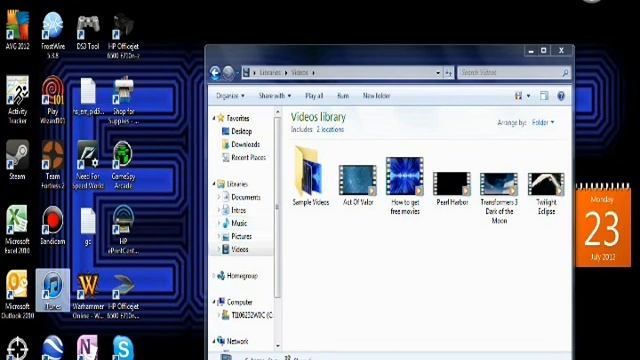Open the Arrange by Folder dropdown
Image resolution: width=640 pixels, height=360 pixels.
(x=543, y=122)
